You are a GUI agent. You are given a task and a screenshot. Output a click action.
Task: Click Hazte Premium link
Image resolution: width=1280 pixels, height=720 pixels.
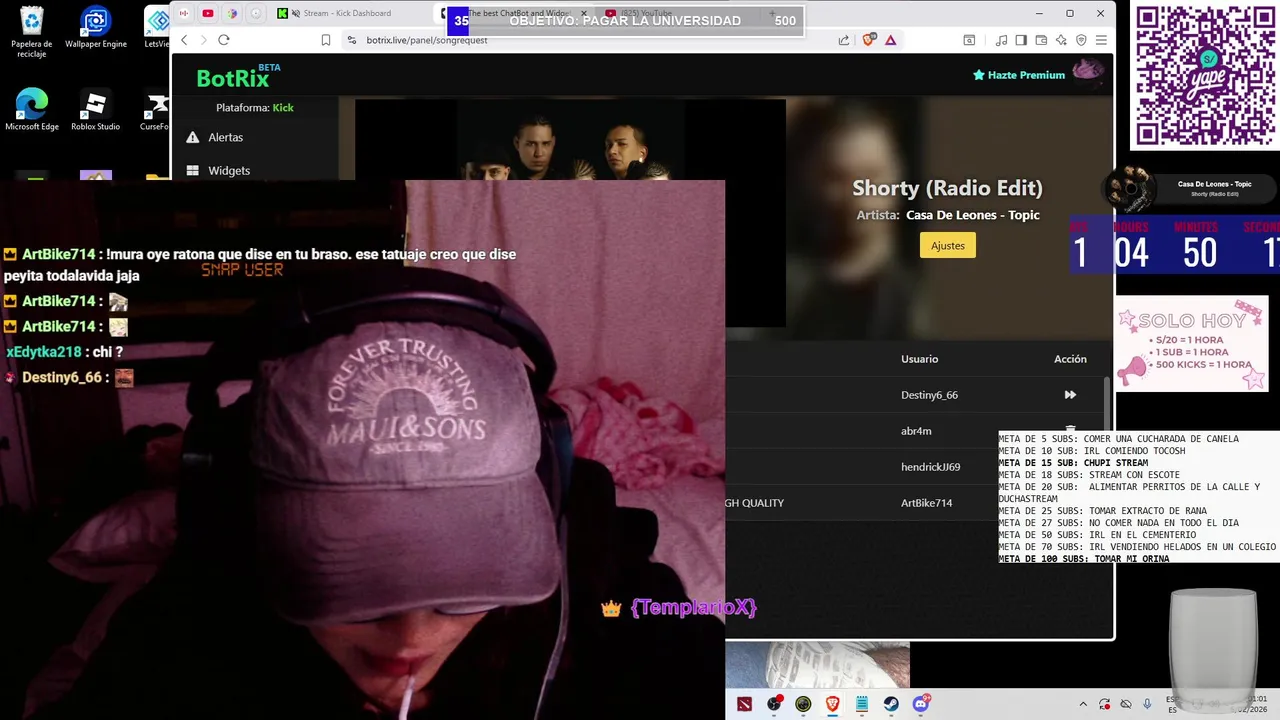(1019, 75)
